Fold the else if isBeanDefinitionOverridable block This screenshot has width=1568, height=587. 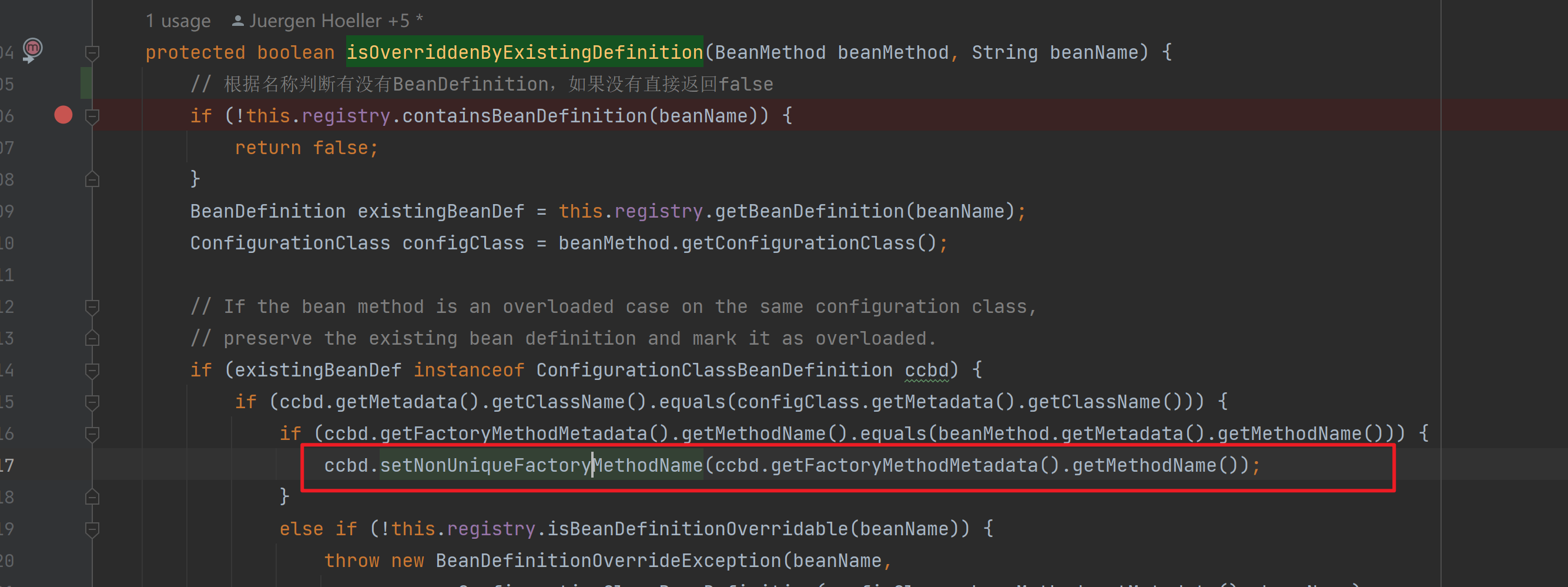click(x=92, y=529)
